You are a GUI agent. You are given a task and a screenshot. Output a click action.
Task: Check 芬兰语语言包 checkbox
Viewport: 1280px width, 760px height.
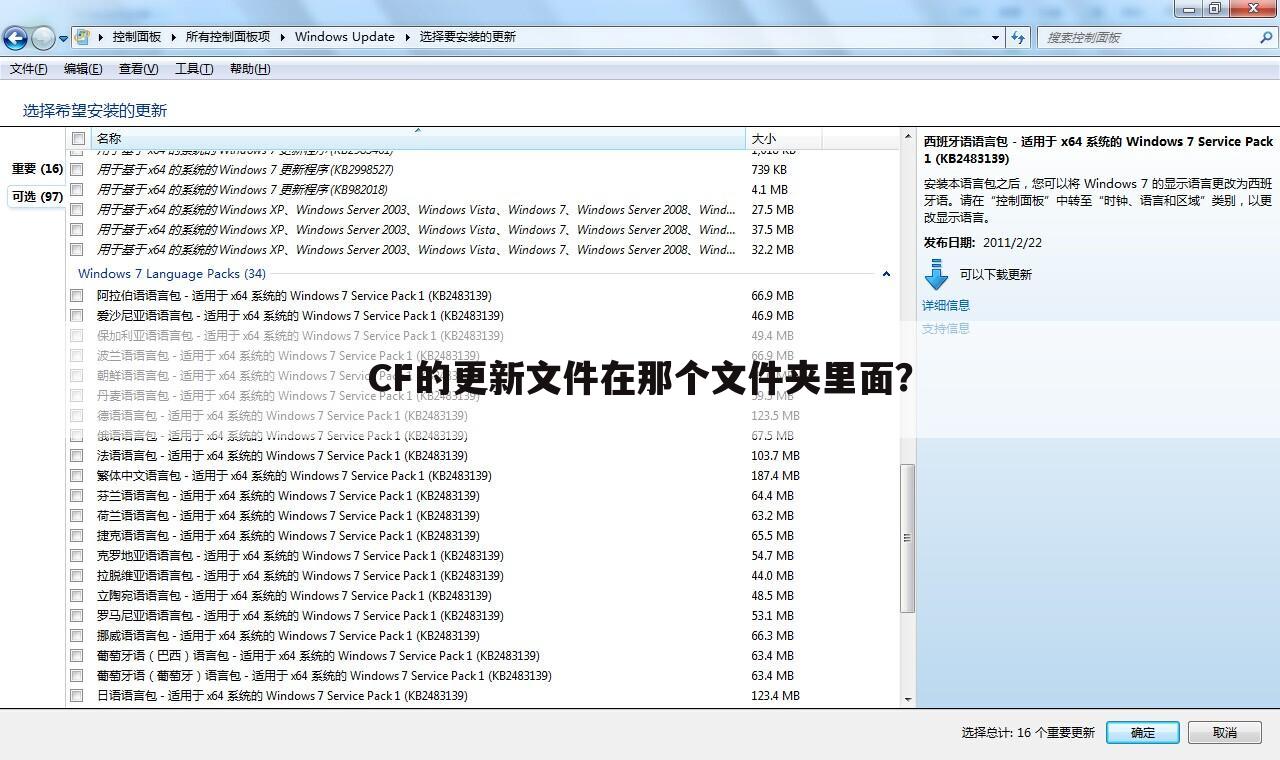(77, 496)
